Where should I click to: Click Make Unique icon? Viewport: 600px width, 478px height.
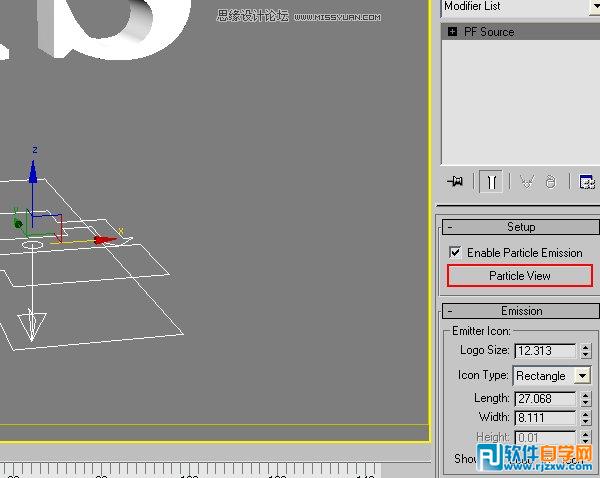(527, 181)
